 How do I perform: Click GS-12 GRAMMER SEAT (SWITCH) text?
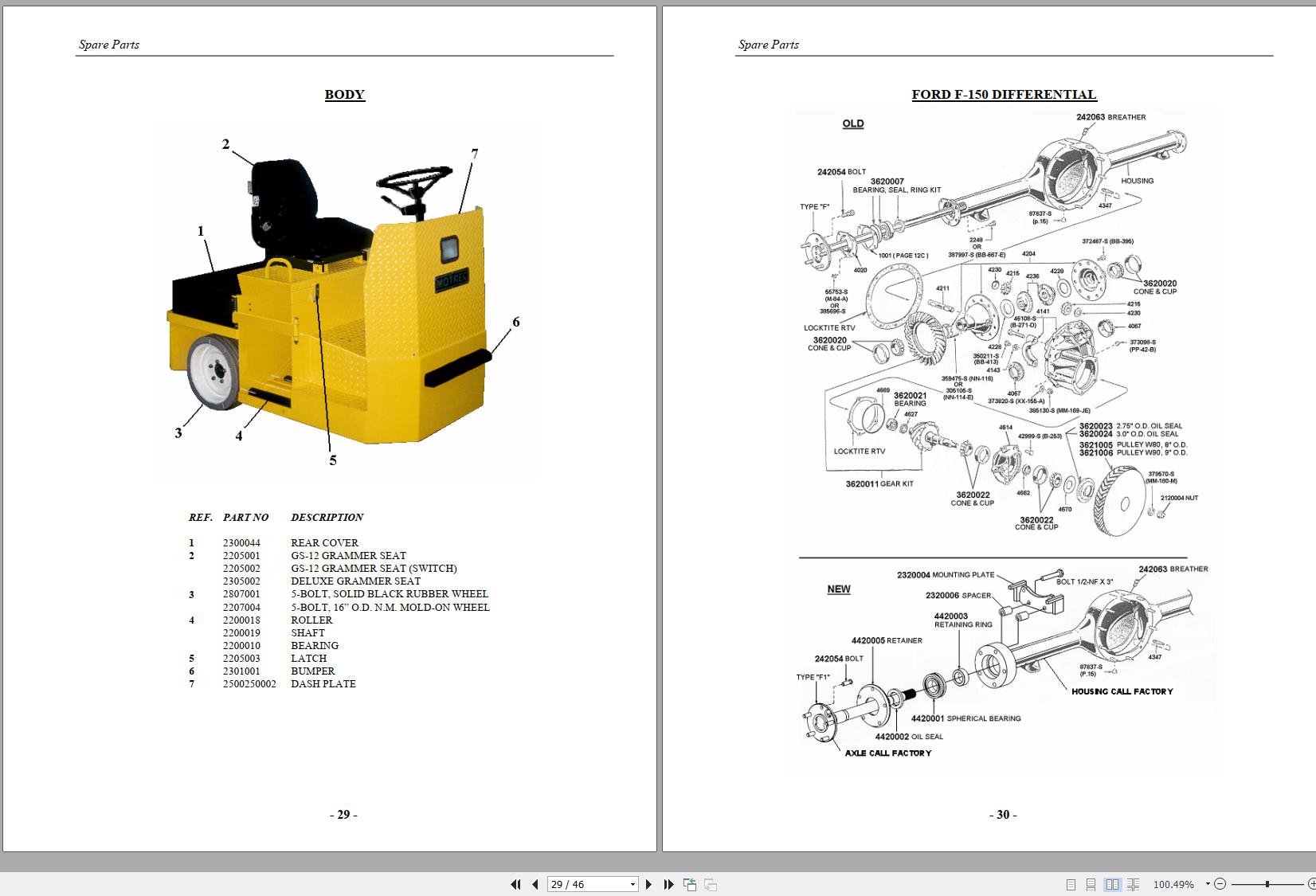374,568
